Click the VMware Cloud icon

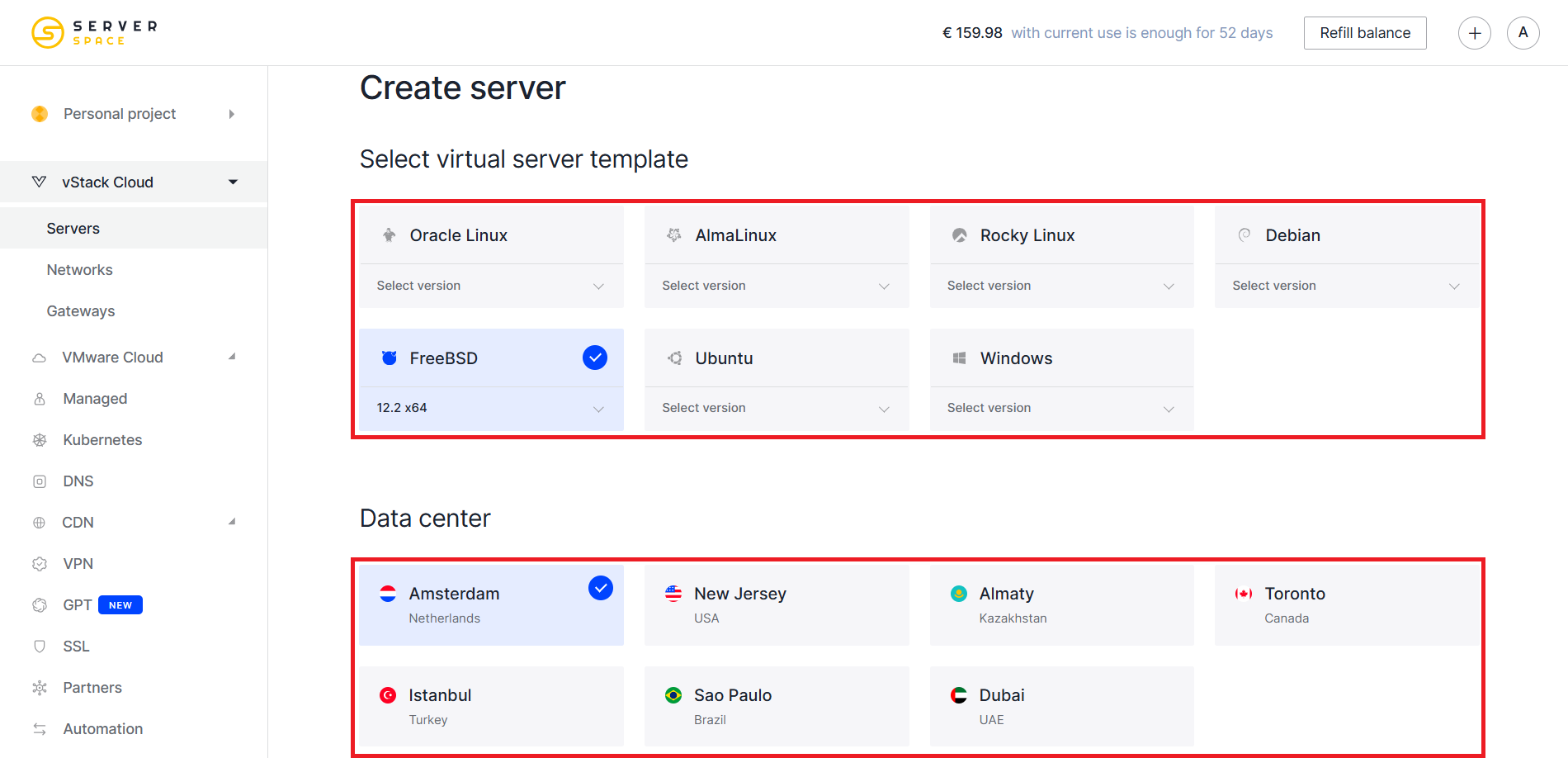pyautogui.click(x=39, y=358)
